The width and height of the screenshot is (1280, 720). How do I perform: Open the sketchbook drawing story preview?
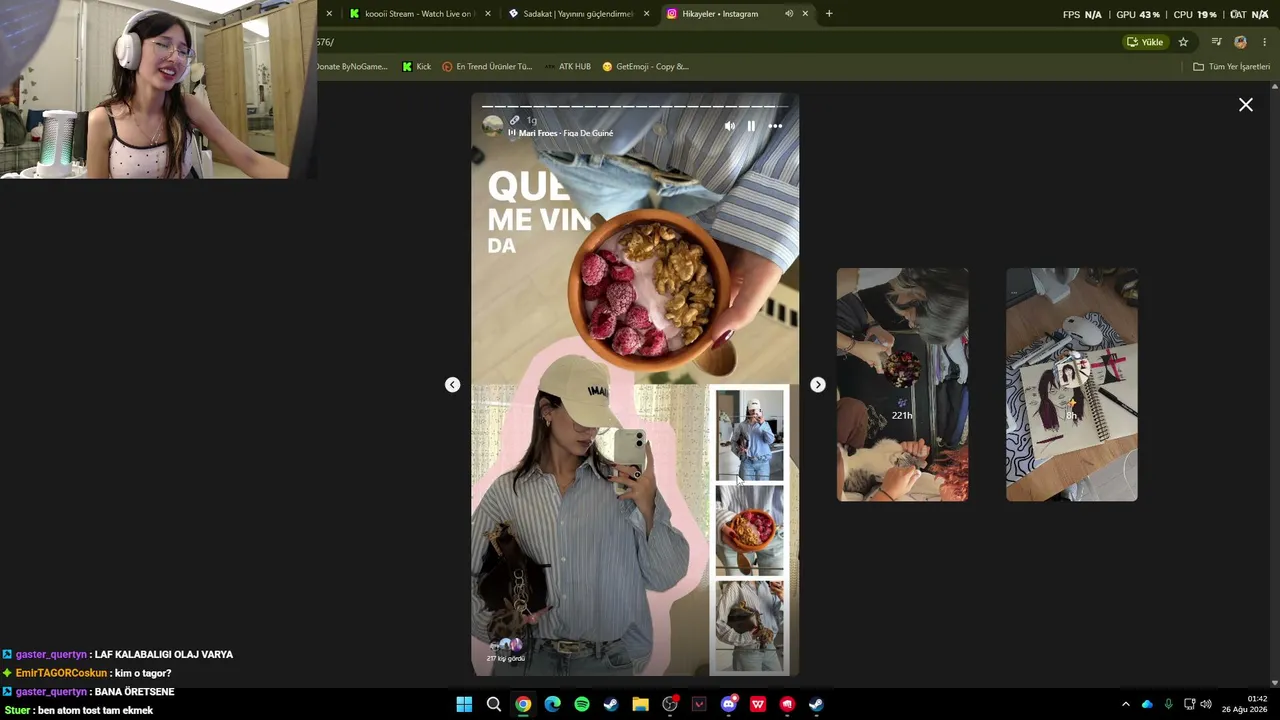click(x=1071, y=384)
